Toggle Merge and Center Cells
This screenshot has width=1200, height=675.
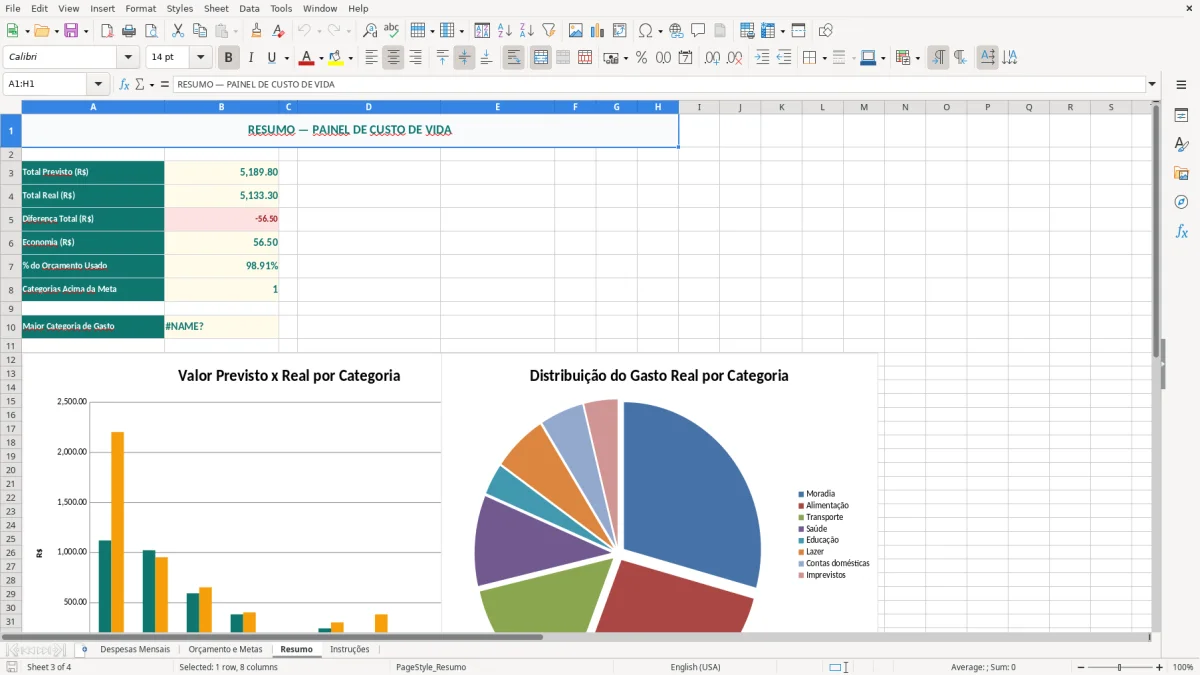[541, 58]
